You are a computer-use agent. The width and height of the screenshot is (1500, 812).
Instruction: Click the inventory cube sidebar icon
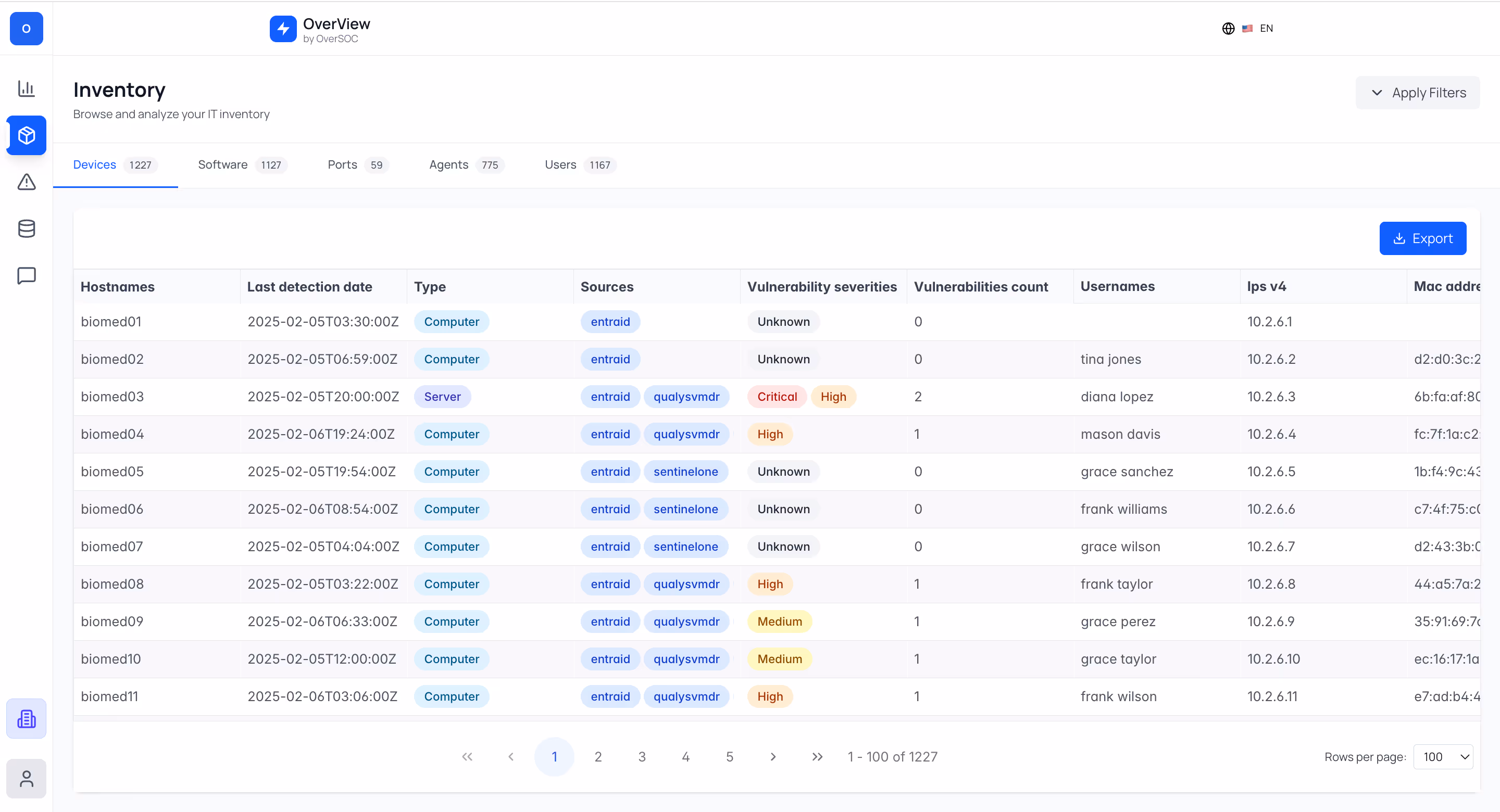click(26, 136)
